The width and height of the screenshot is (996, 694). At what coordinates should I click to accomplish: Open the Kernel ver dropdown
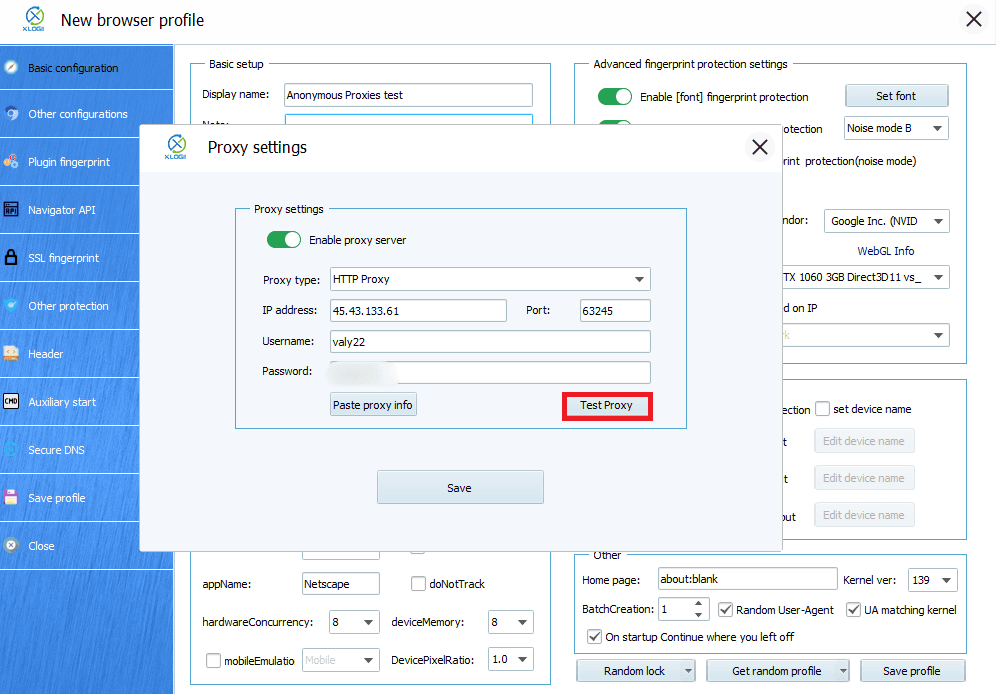tap(932, 578)
